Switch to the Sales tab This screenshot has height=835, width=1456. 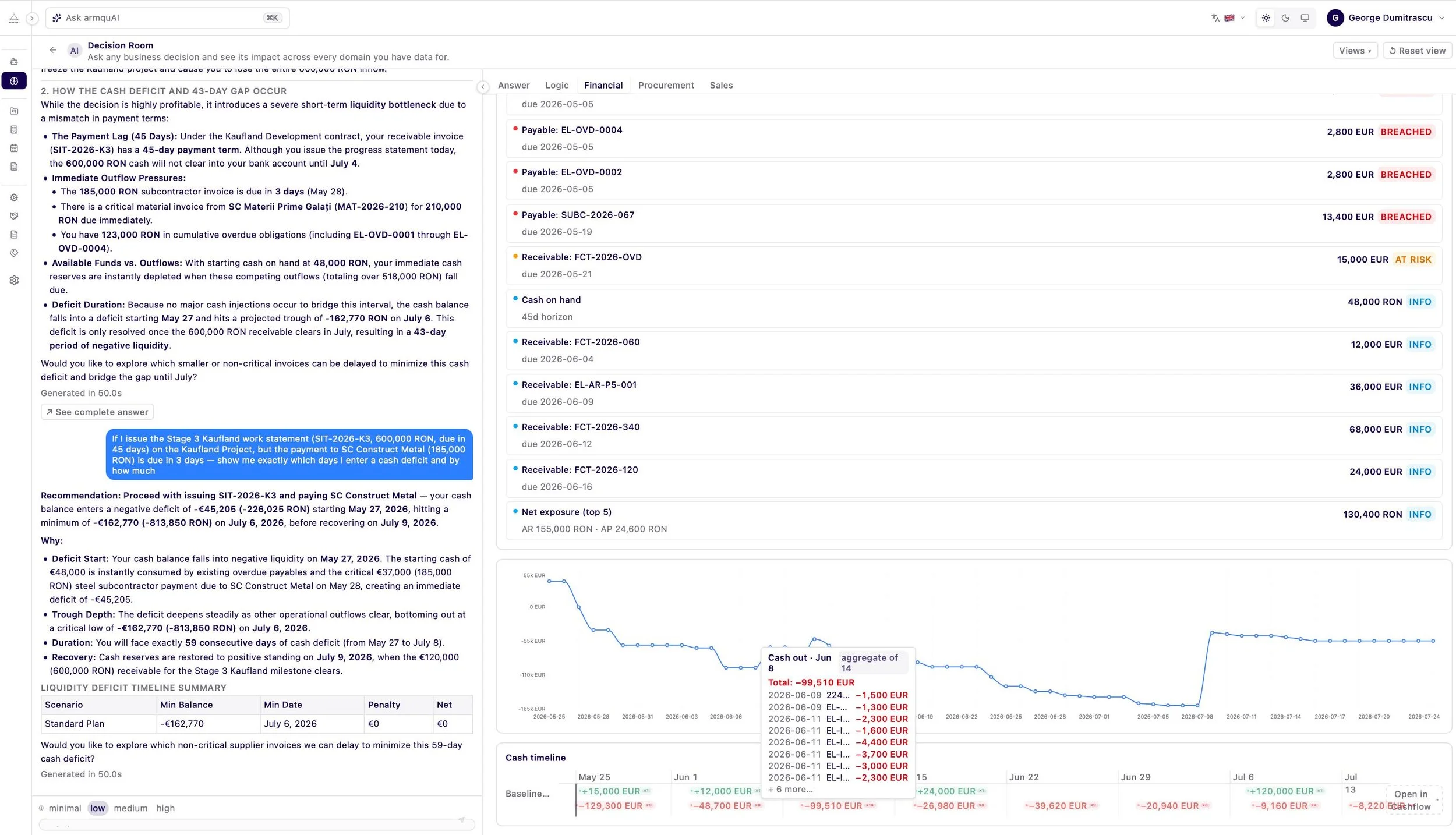point(721,85)
